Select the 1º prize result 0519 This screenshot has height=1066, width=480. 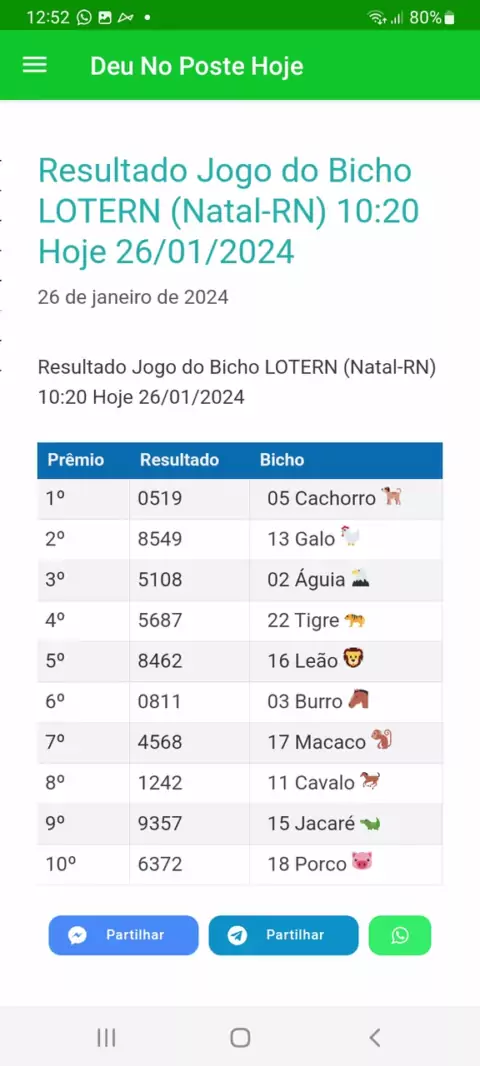[160, 498]
